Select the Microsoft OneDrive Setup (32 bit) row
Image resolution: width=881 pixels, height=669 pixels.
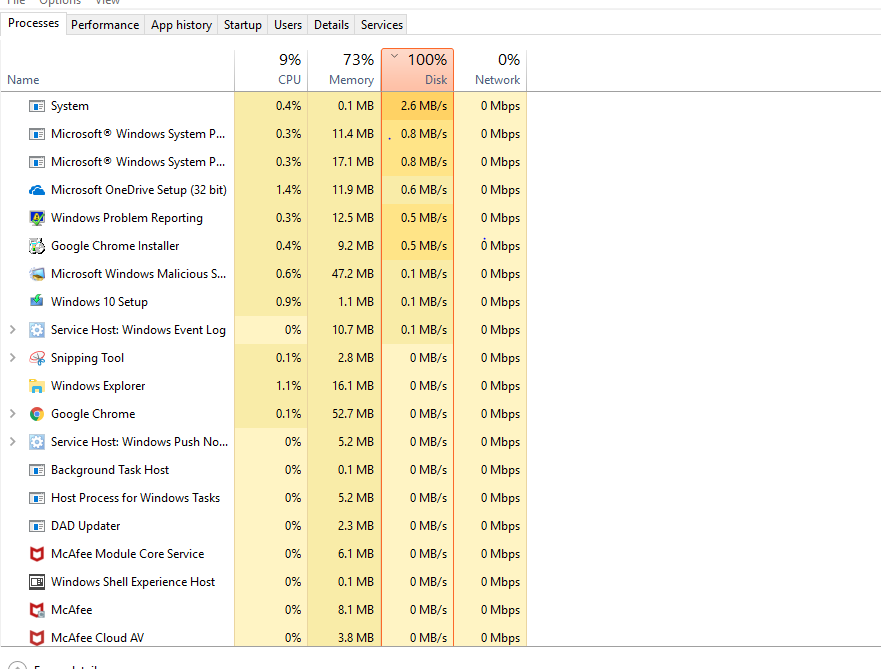click(x=264, y=190)
